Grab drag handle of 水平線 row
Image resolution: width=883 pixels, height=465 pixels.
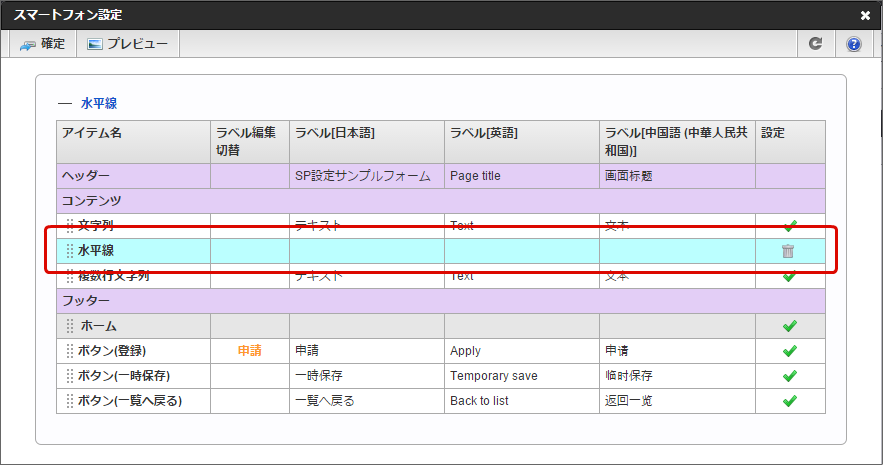click(70, 251)
